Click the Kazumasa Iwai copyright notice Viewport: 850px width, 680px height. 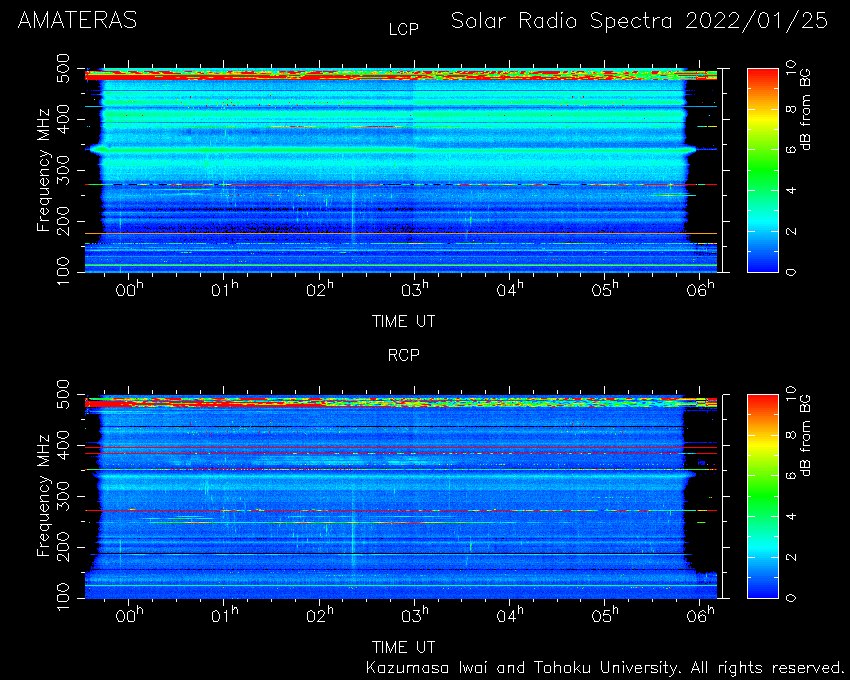pos(605,668)
